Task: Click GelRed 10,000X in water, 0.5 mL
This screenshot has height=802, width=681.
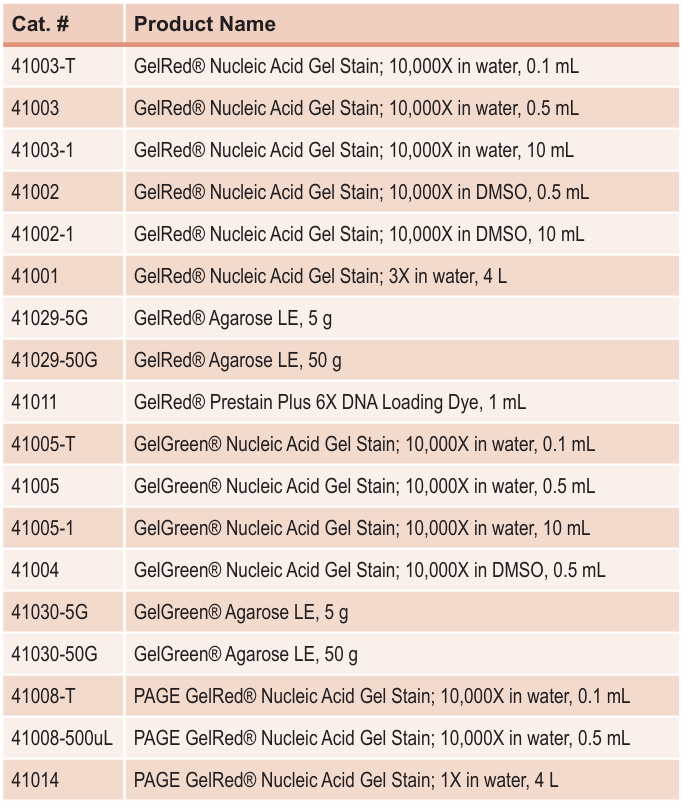Action: coord(356,108)
